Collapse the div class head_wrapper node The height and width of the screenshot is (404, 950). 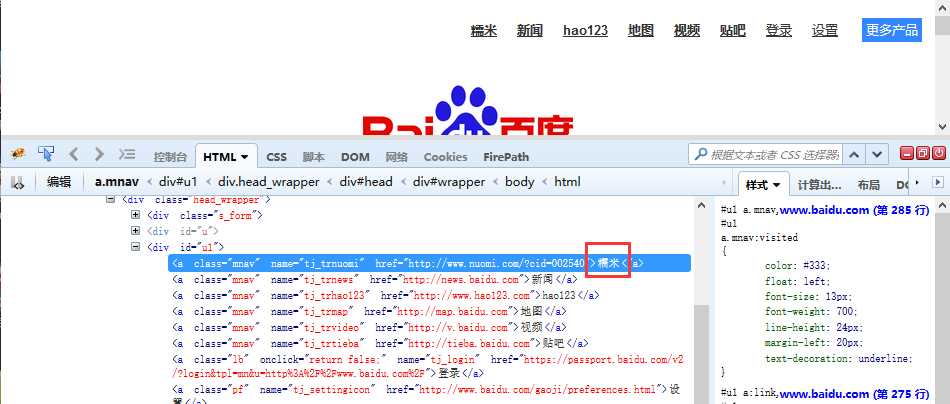point(110,199)
